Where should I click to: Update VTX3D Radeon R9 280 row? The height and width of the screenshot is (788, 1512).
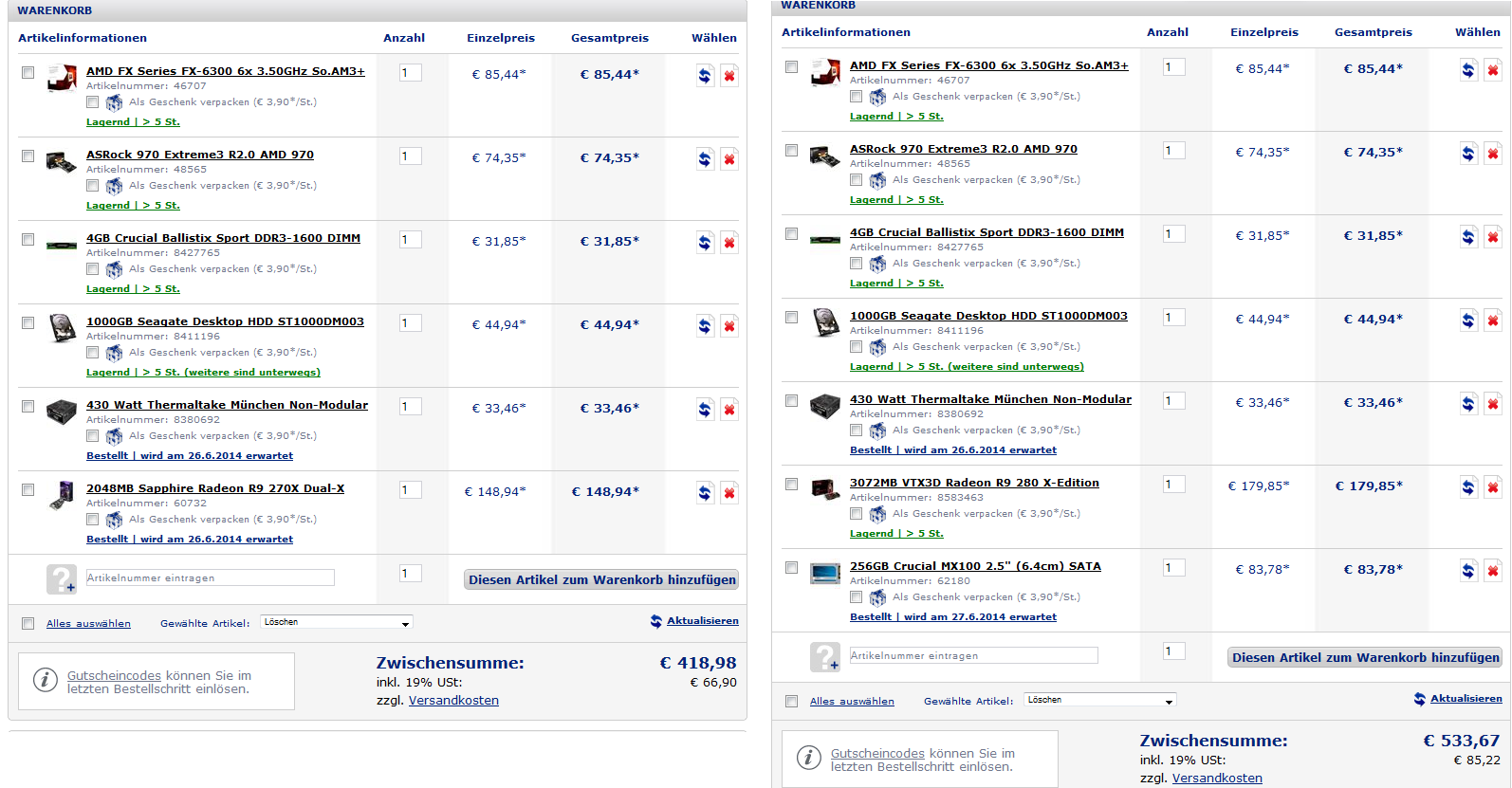1468,487
